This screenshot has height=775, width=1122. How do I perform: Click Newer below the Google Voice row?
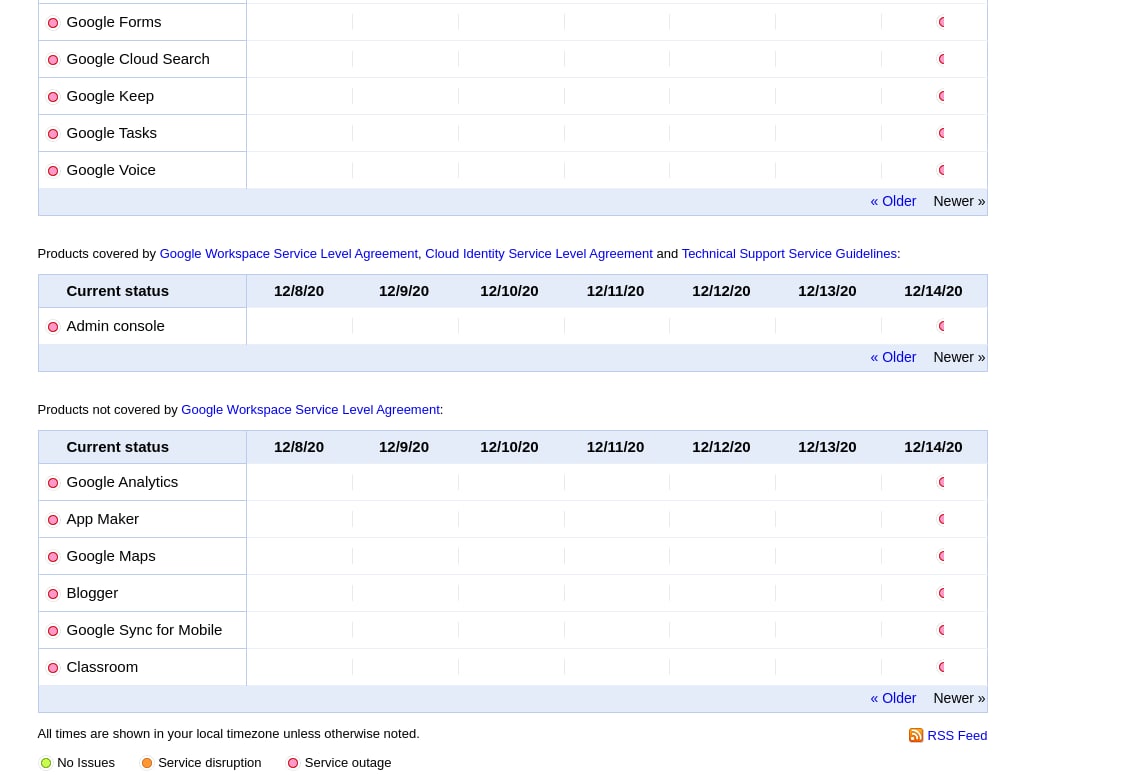[959, 202]
